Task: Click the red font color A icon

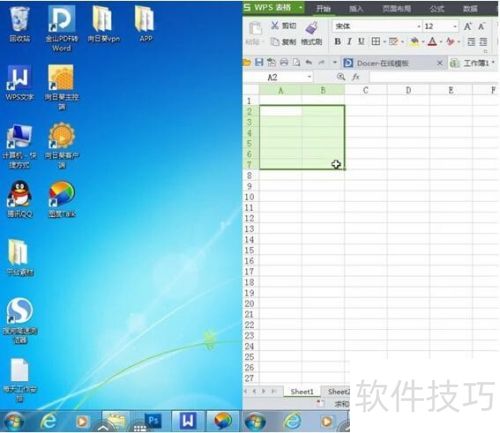Action: coord(432,42)
